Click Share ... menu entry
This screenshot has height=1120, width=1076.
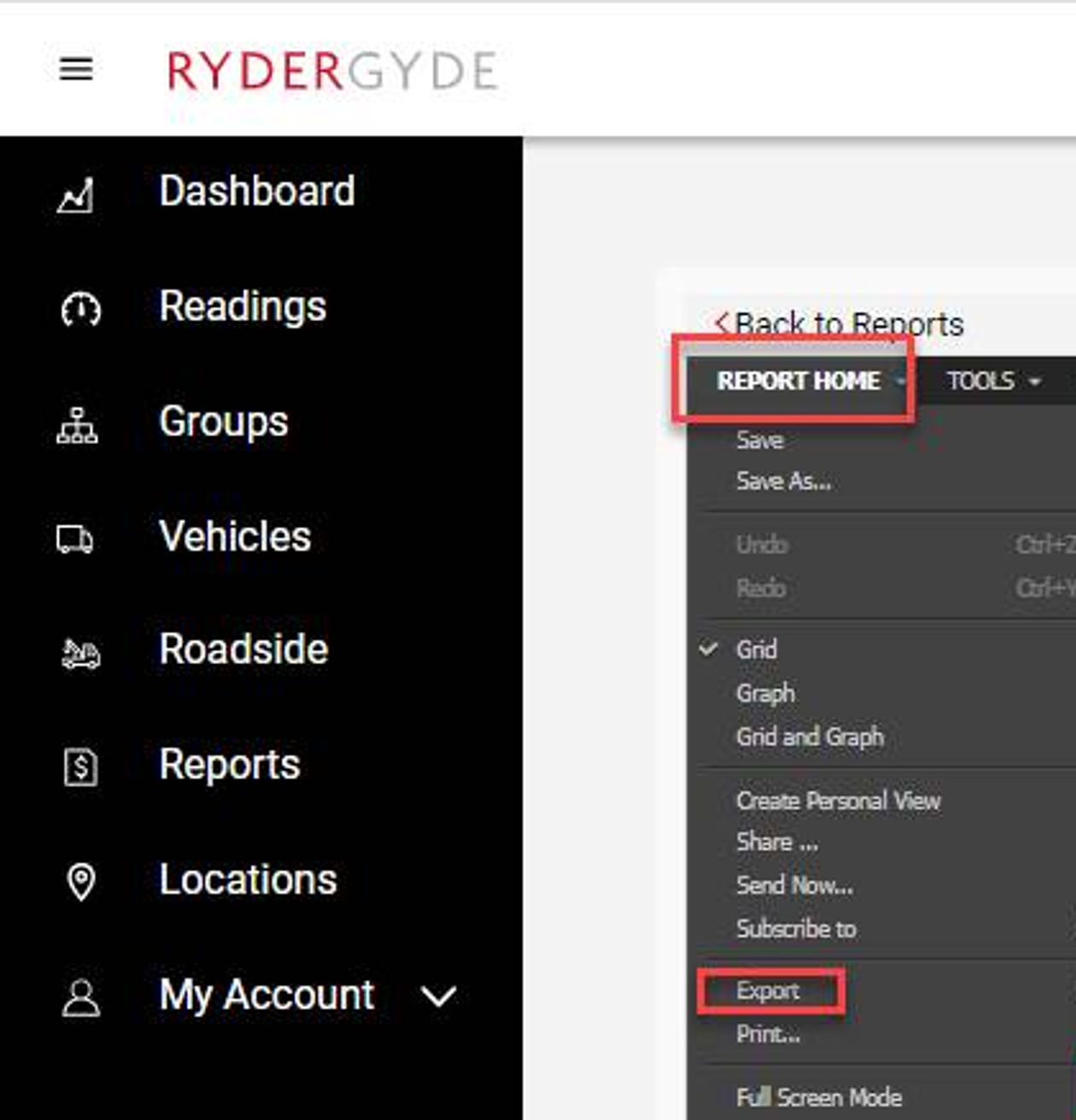tap(777, 843)
